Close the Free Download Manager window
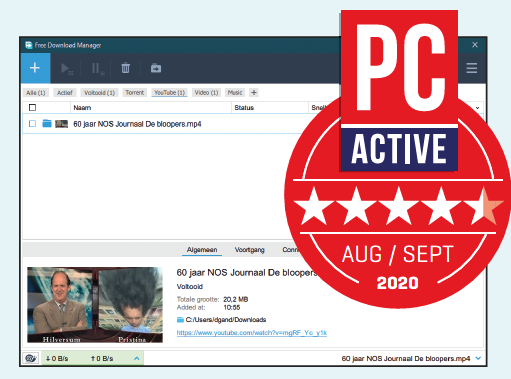 pos(475,45)
